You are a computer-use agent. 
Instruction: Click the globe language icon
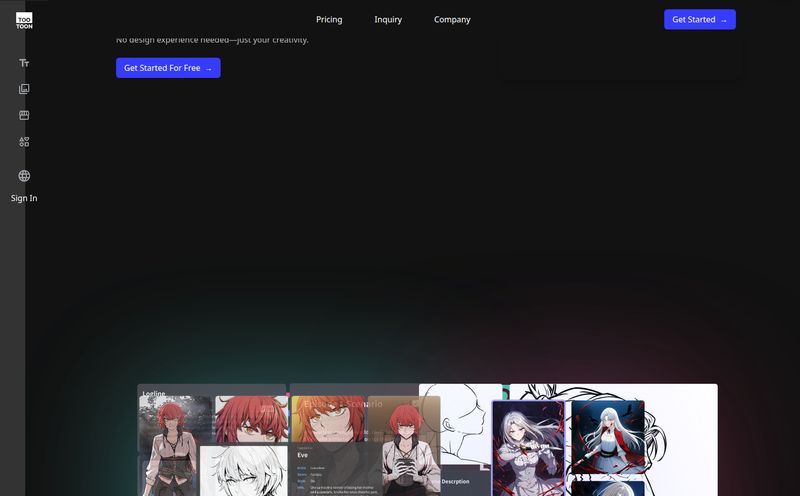(24, 176)
